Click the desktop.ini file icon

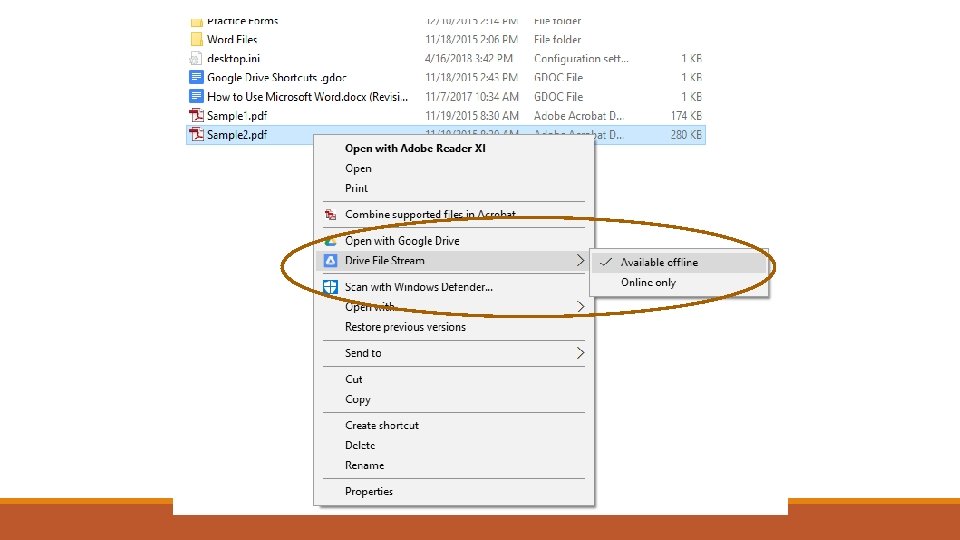point(196,58)
